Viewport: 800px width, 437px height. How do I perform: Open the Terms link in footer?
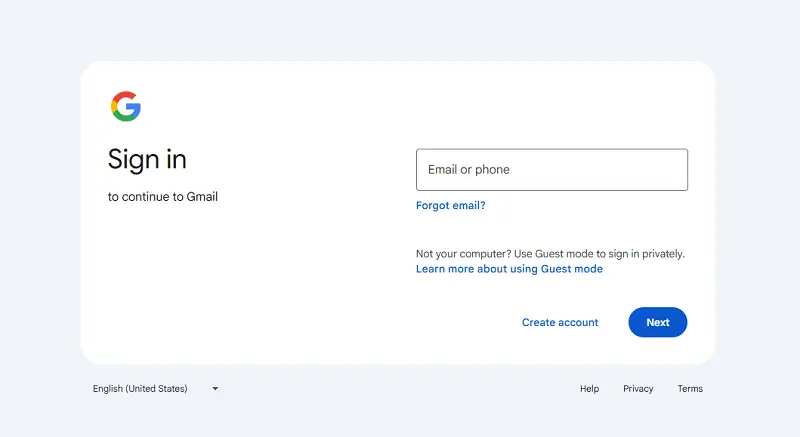(x=690, y=389)
